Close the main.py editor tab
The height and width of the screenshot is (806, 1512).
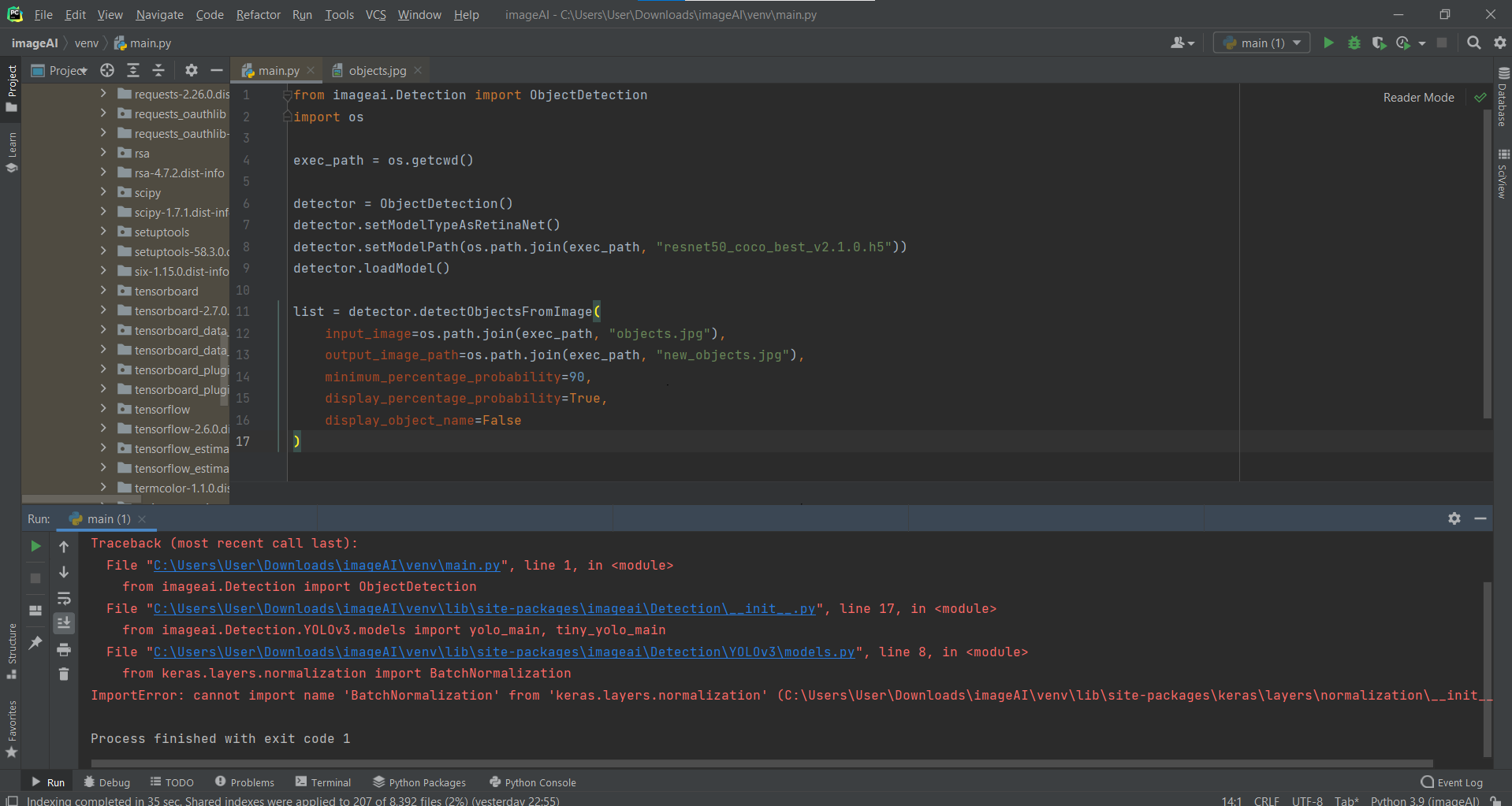click(x=311, y=70)
